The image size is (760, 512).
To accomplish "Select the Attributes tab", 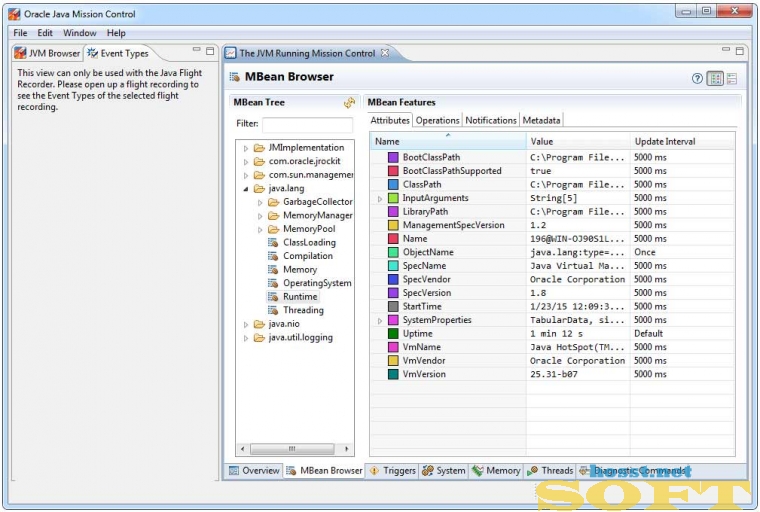I will click(x=390, y=120).
